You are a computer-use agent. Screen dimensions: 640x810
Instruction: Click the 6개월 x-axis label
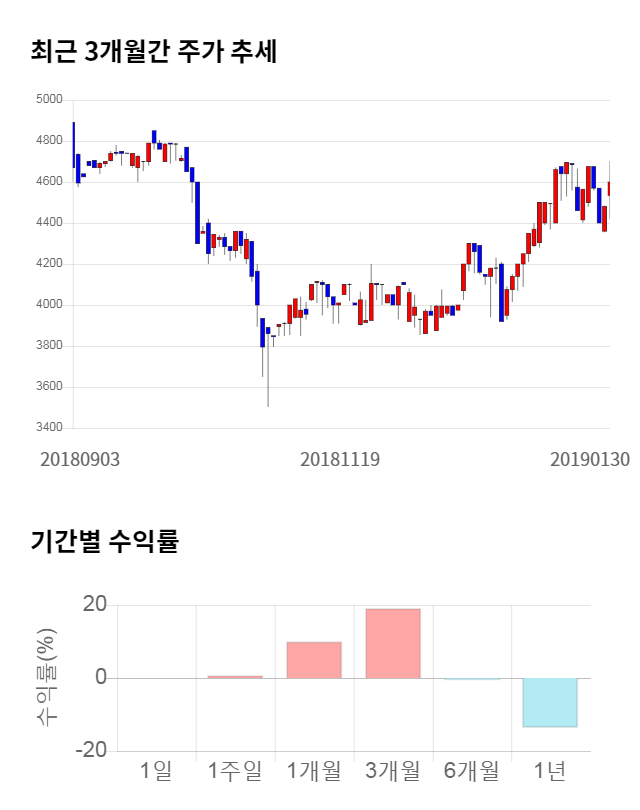472,771
